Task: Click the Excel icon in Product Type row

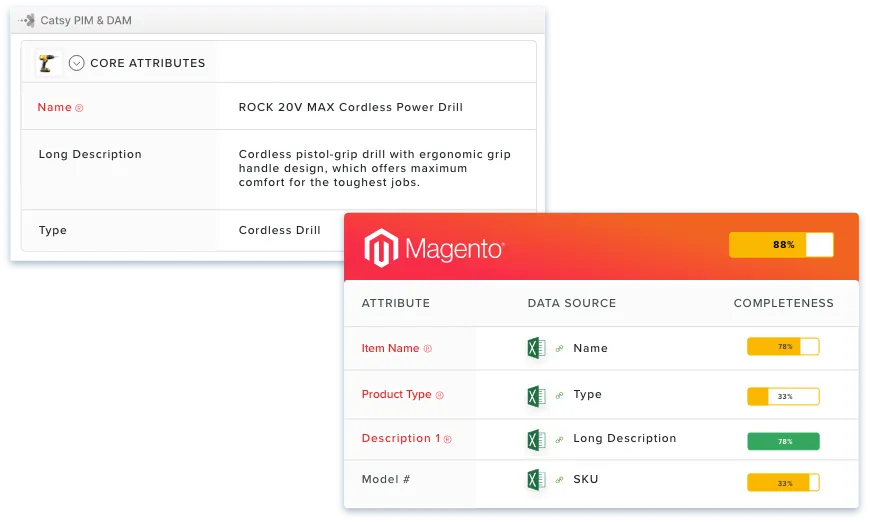Action: tap(536, 396)
